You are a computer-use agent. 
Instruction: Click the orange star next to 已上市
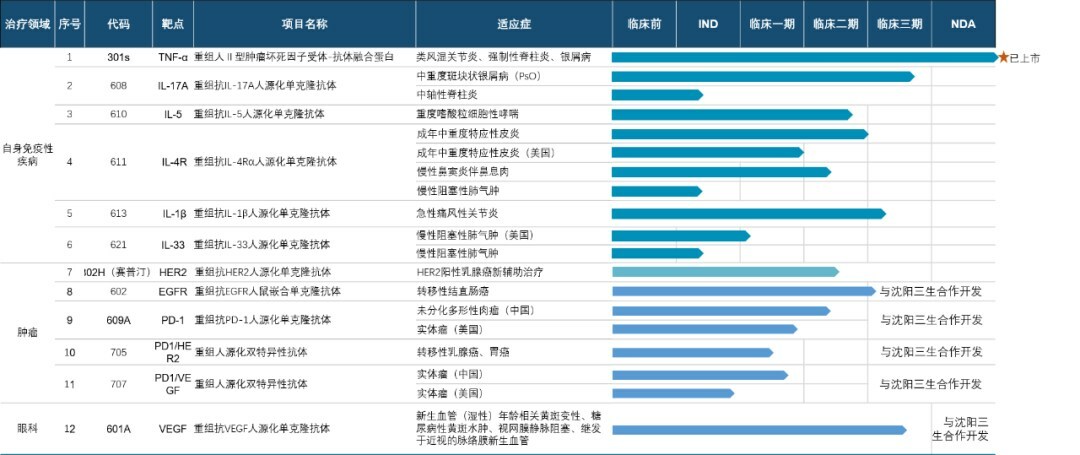1003,58
